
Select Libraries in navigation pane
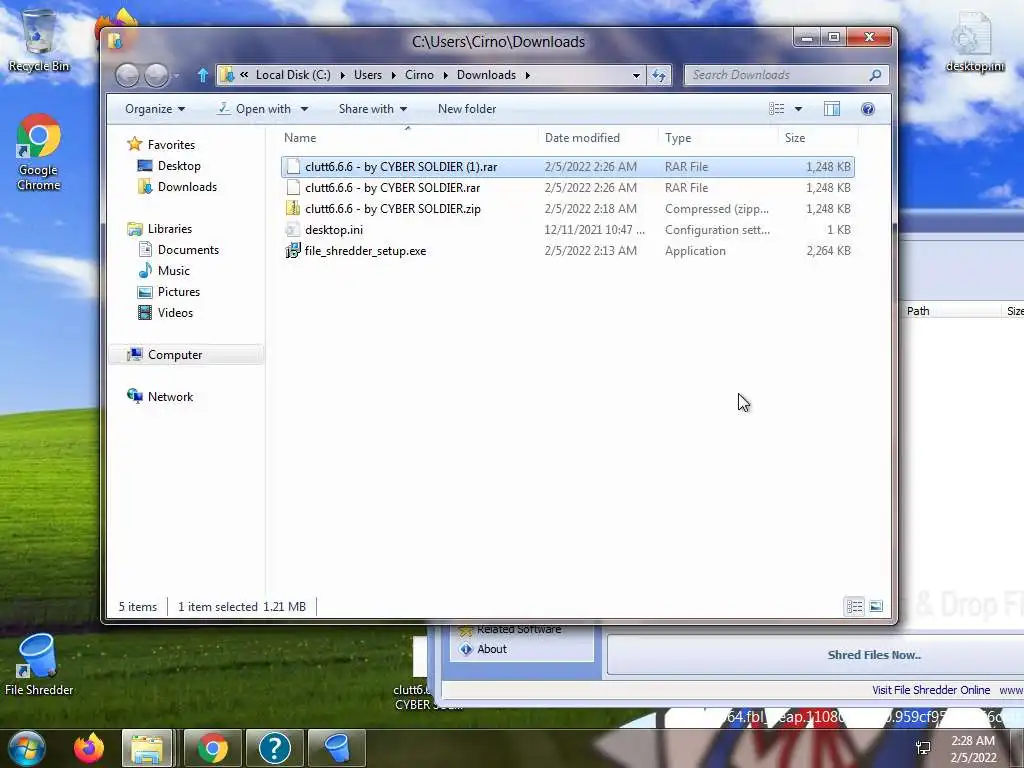click(170, 229)
